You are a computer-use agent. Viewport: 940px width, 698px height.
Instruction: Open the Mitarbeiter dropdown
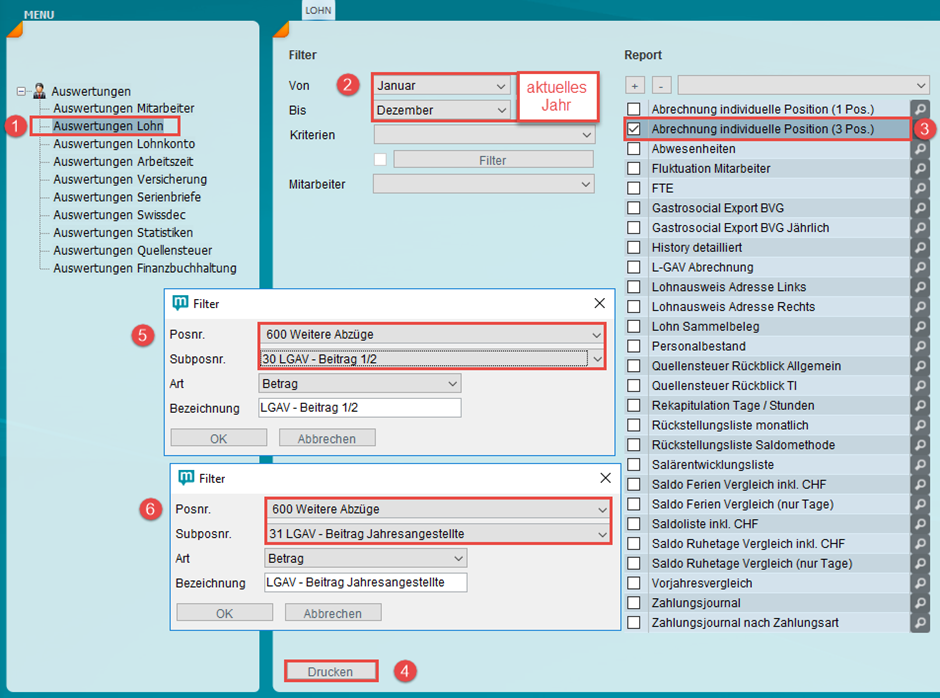click(x=483, y=184)
